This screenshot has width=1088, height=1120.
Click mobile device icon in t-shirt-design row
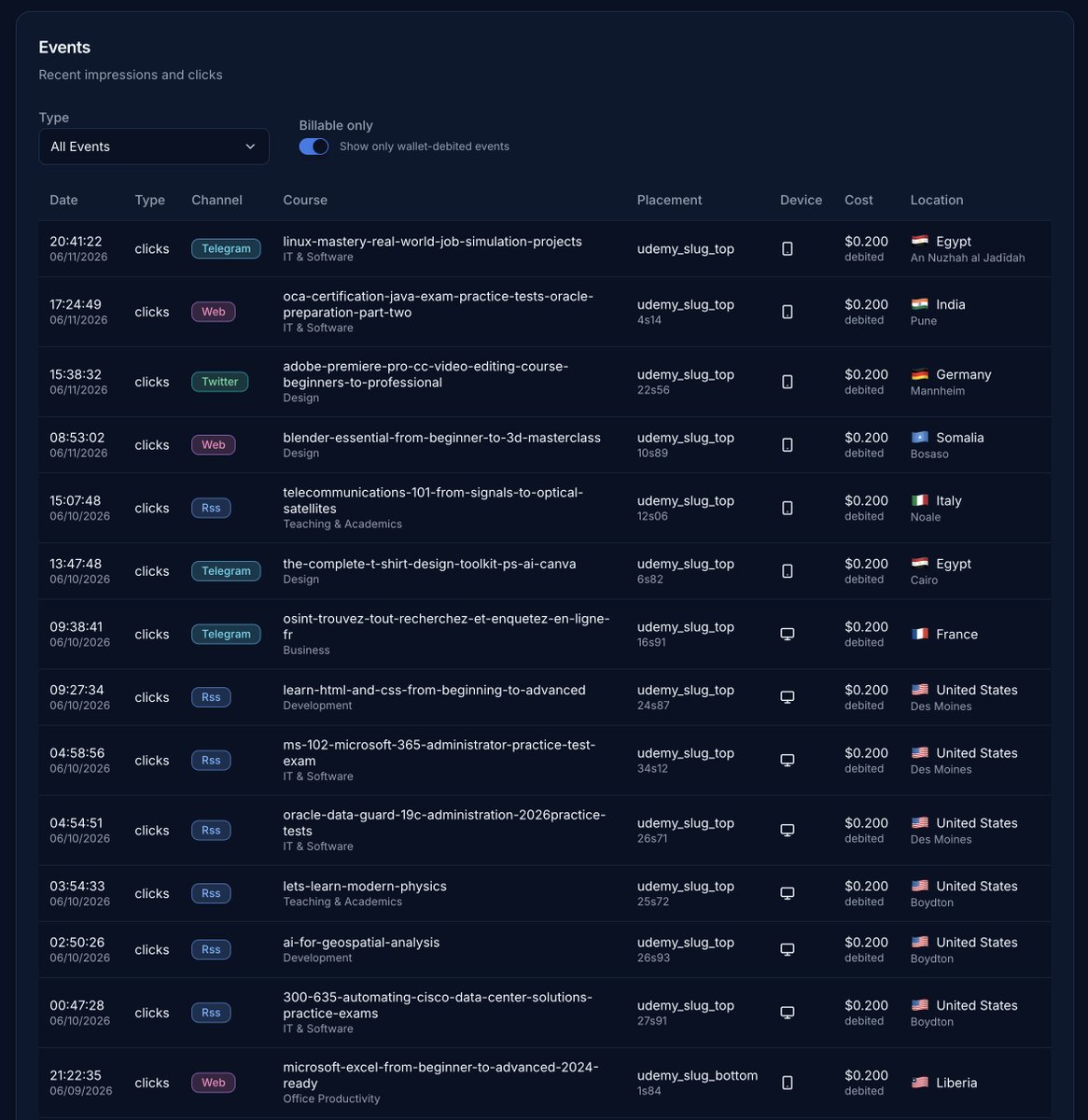pos(788,571)
